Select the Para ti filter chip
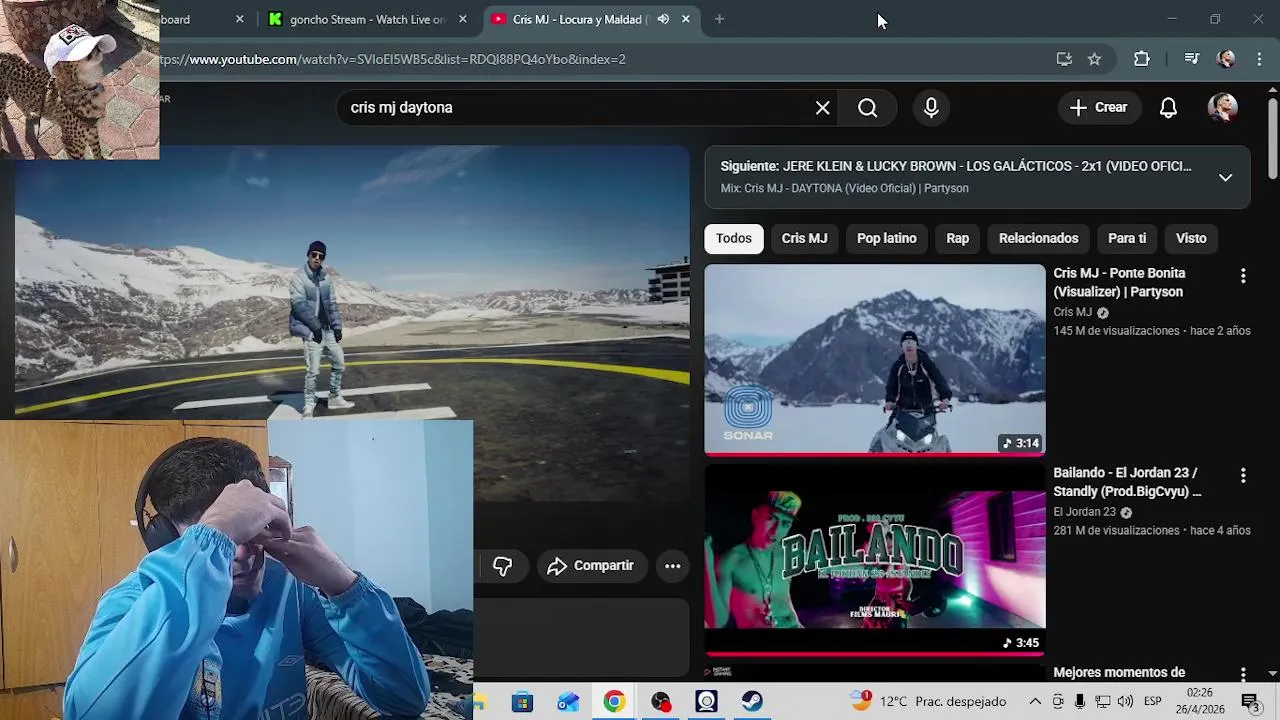The height and width of the screenshot is (720, 1280). tap(1127, 238)
